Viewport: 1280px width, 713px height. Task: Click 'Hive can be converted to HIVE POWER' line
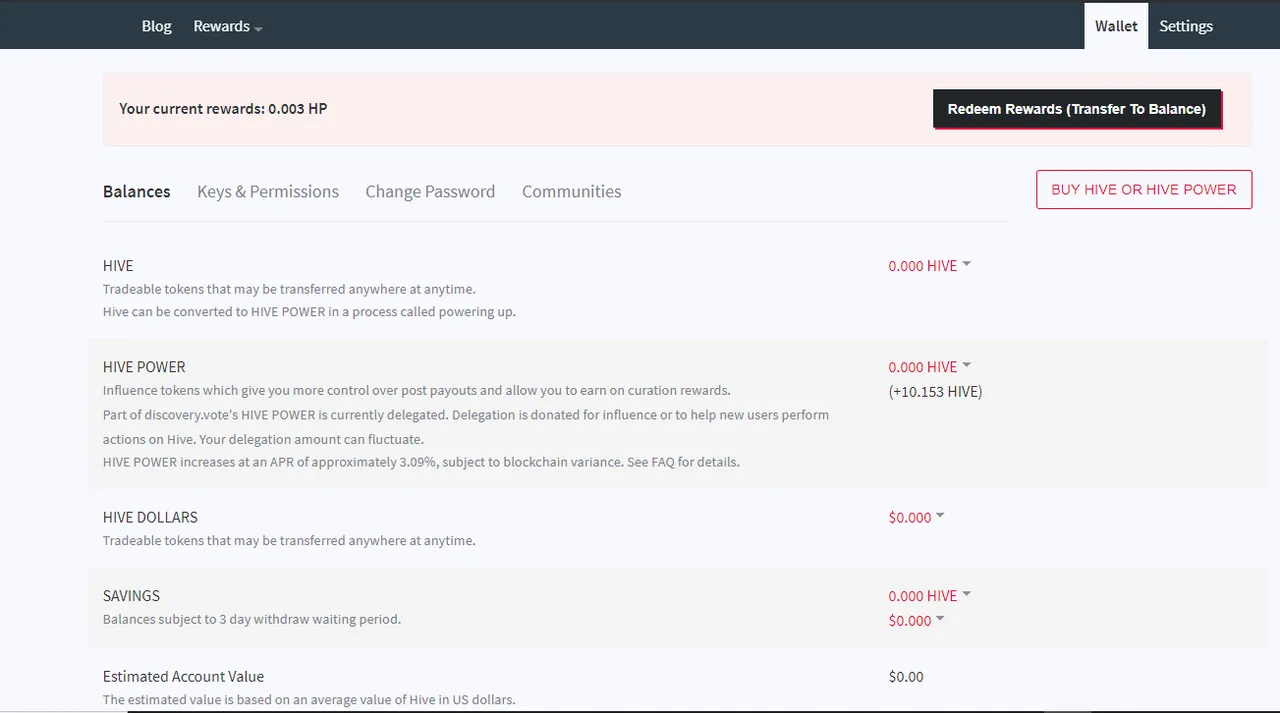click(x=309, y=311)
